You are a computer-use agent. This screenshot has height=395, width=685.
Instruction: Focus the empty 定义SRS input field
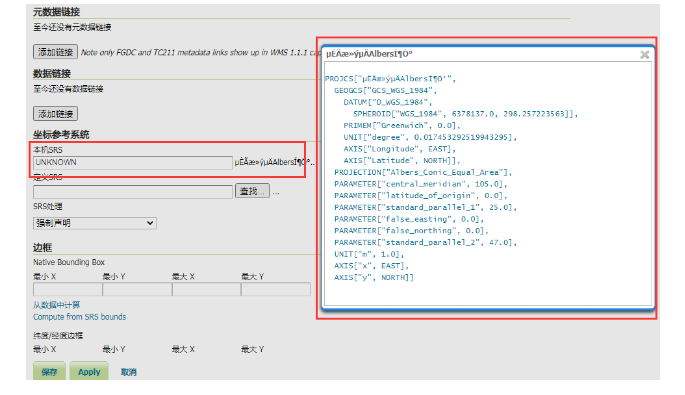click(x=132, y=191)
